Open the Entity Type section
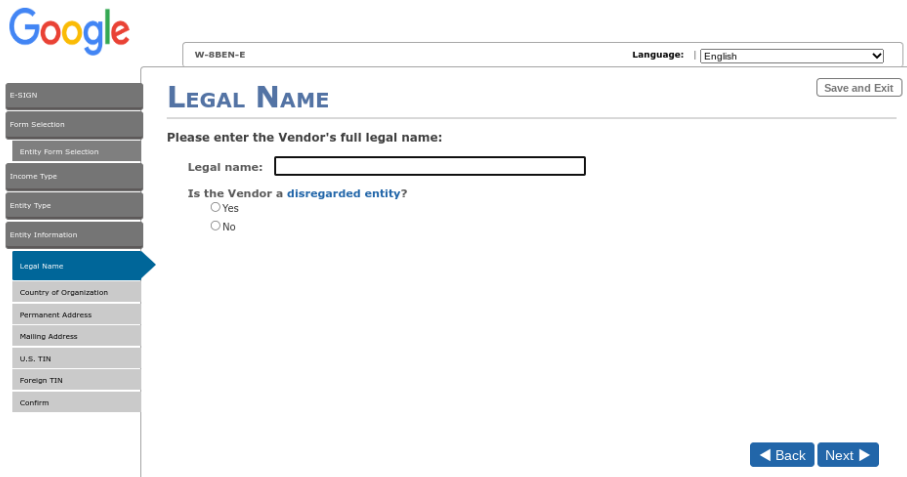 coord(74,206)
